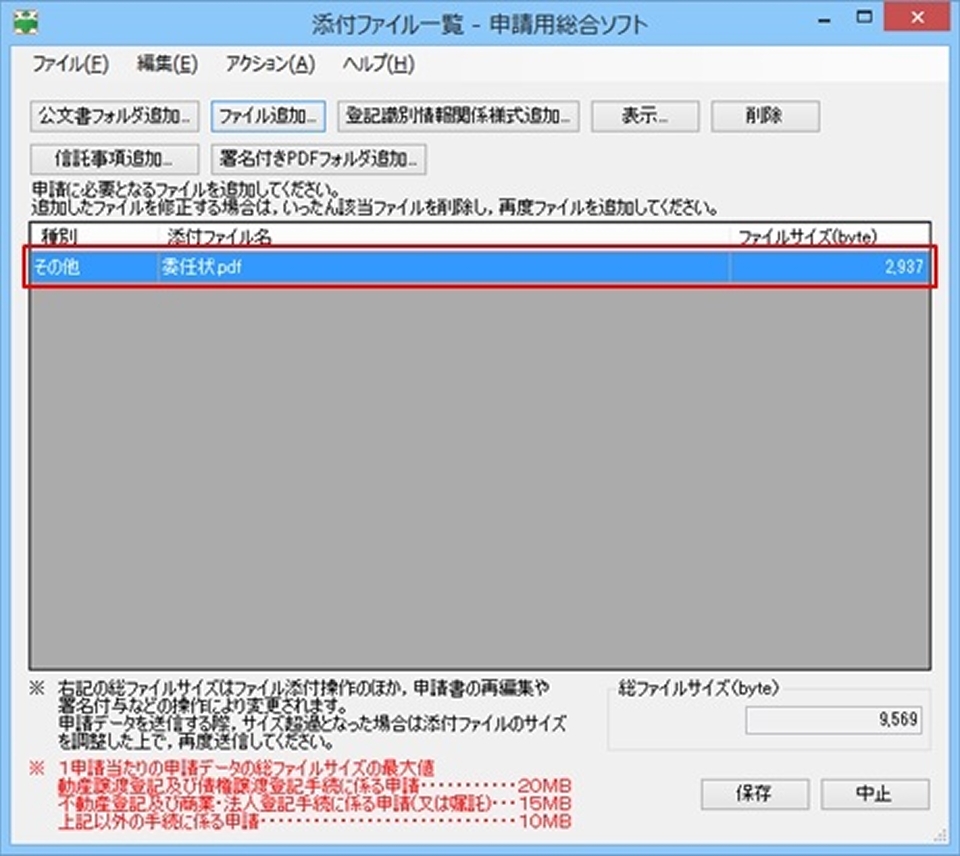Cancel with the 中止 button

pos(875,795)
